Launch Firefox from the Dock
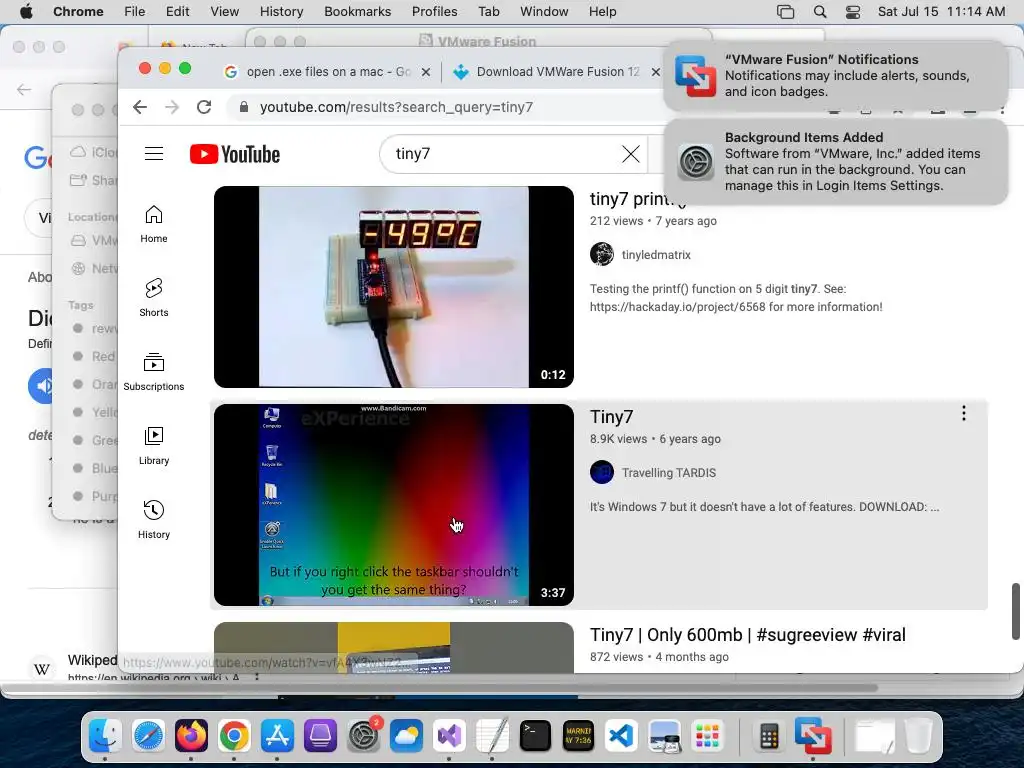 click(191, 736)
